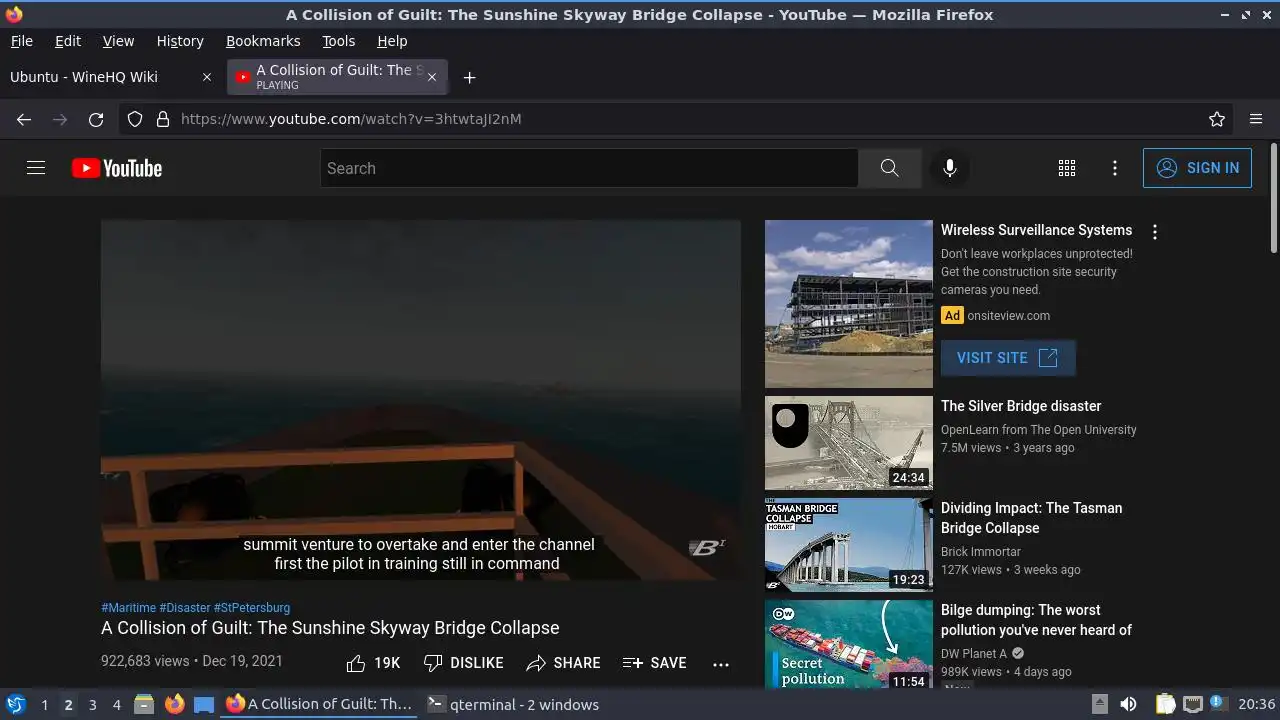Open the Tools menu

click(x=339, y=41)
